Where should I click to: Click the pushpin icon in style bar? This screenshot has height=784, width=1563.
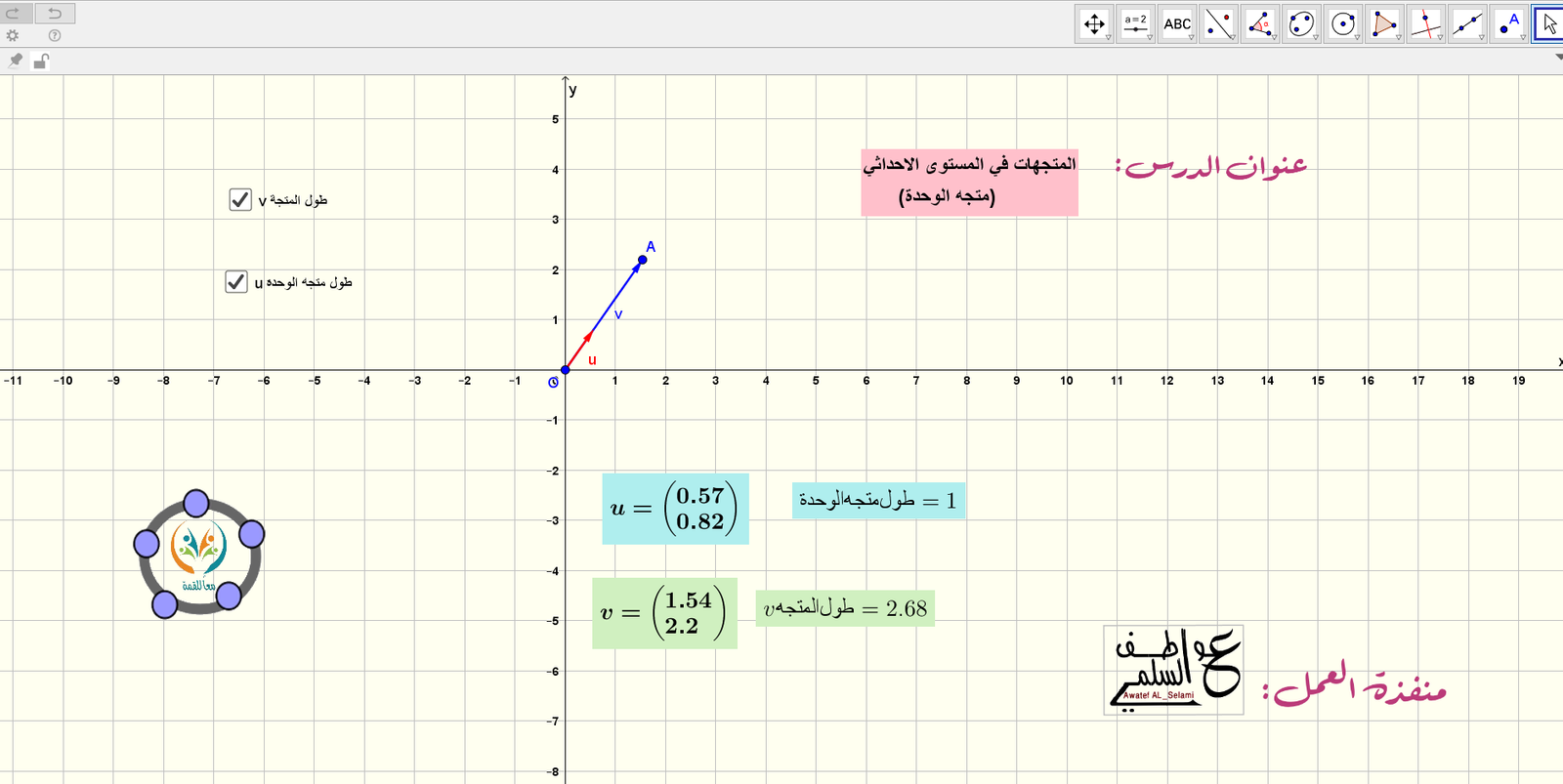[x=15, y=61]
